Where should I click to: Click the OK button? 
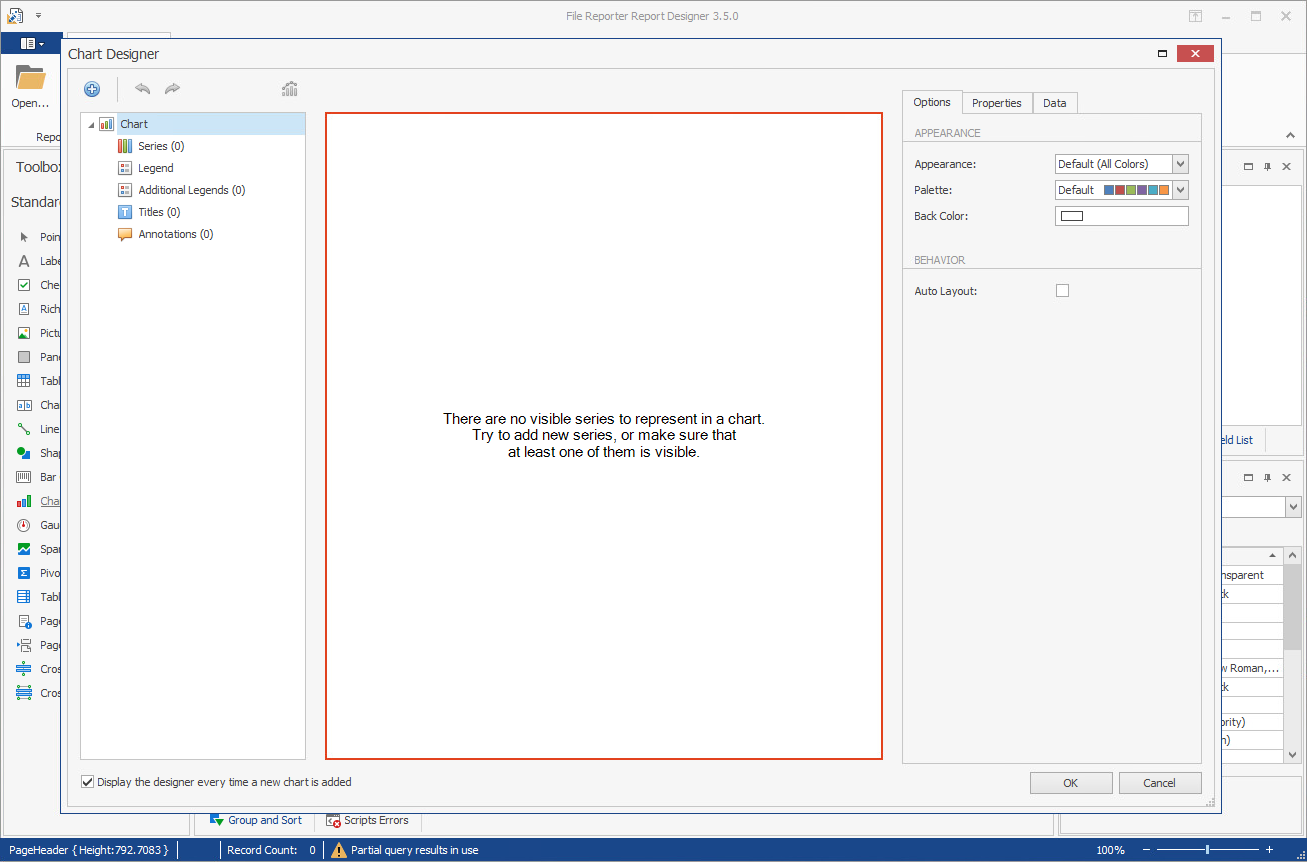[x=1070, y=783]
